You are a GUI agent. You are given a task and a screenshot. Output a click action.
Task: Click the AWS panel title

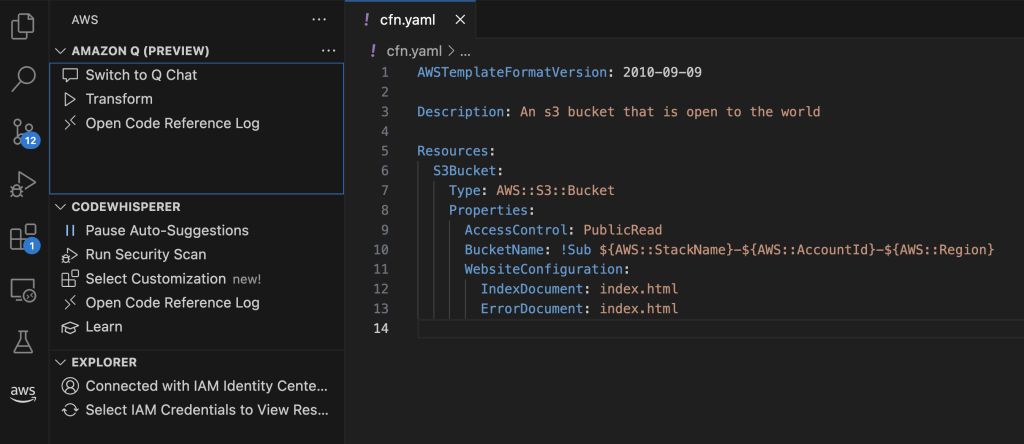[85, 20]
